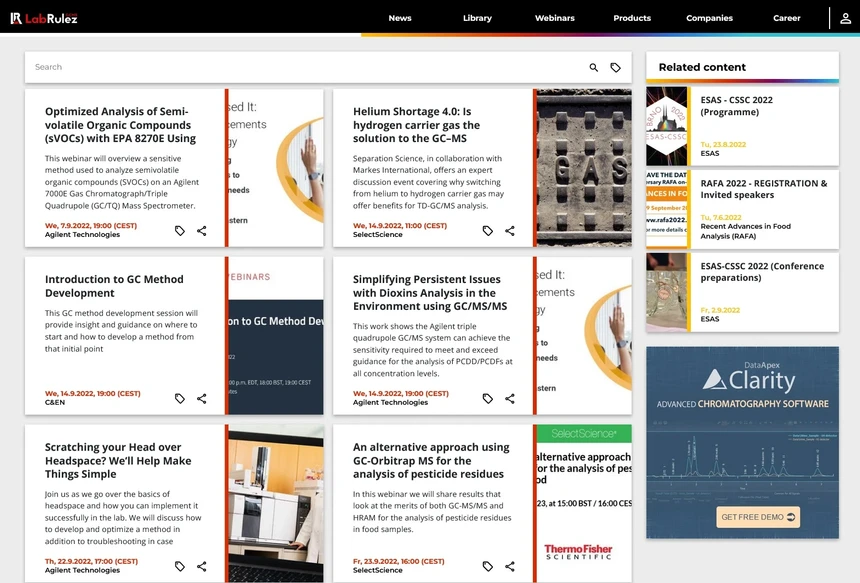Open the LabRulez home logo
The height and width of the screenshot is (583, 860).
[x=44, y=18]
